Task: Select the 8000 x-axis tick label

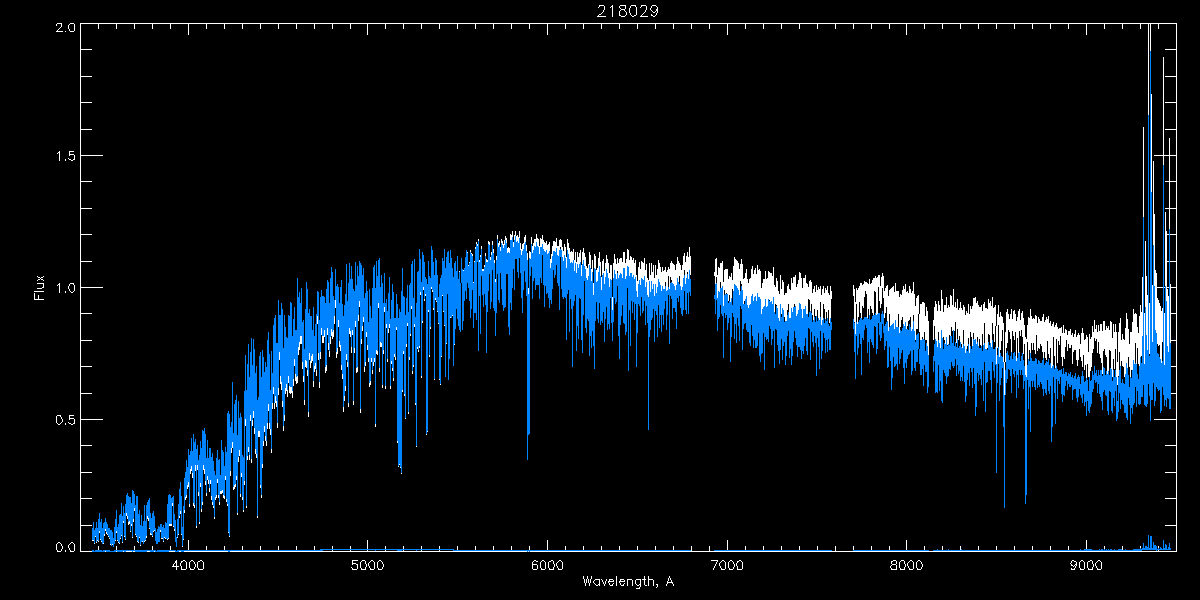Action: click(x=907, y=563)
